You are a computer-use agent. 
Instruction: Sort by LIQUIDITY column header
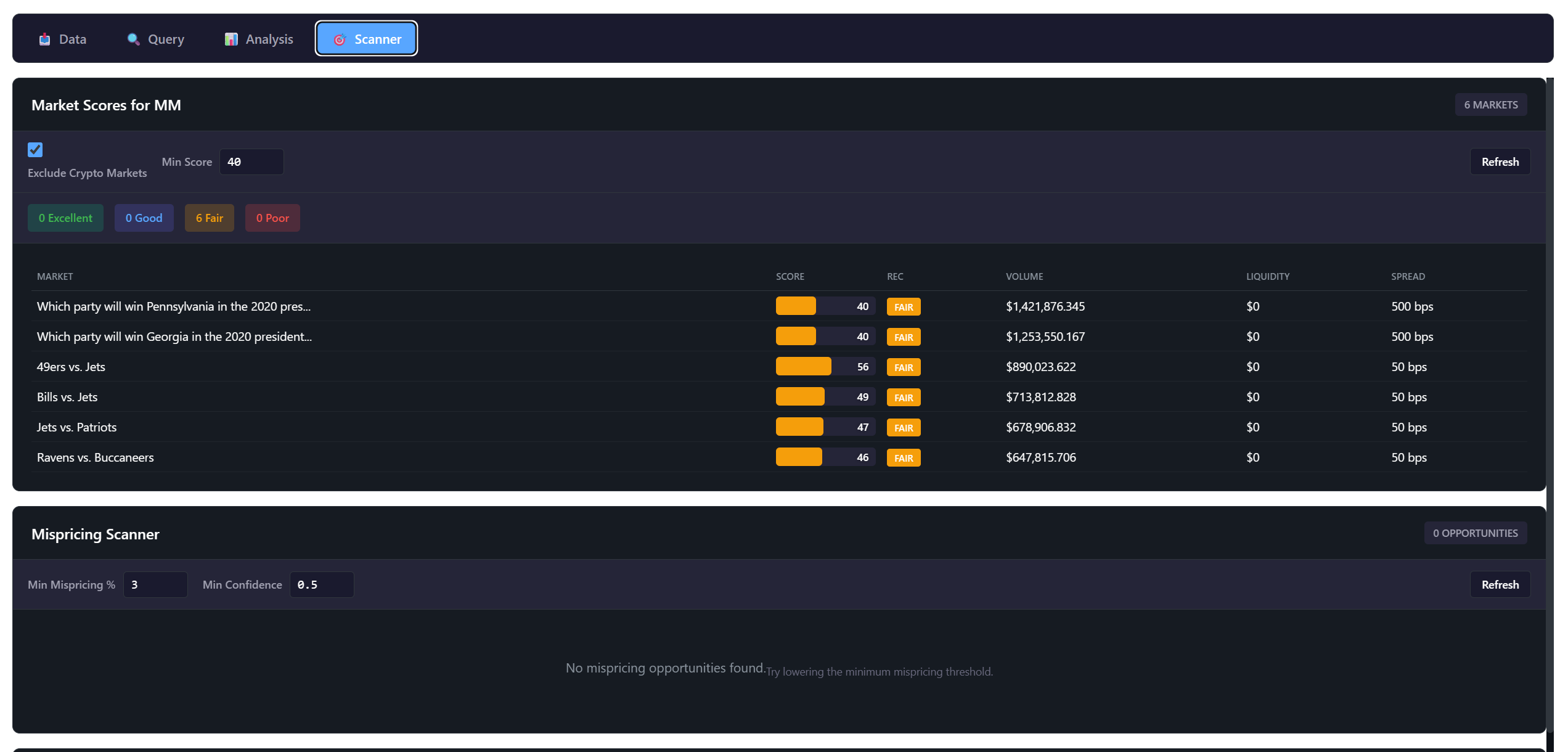[x=1268, y=277]
